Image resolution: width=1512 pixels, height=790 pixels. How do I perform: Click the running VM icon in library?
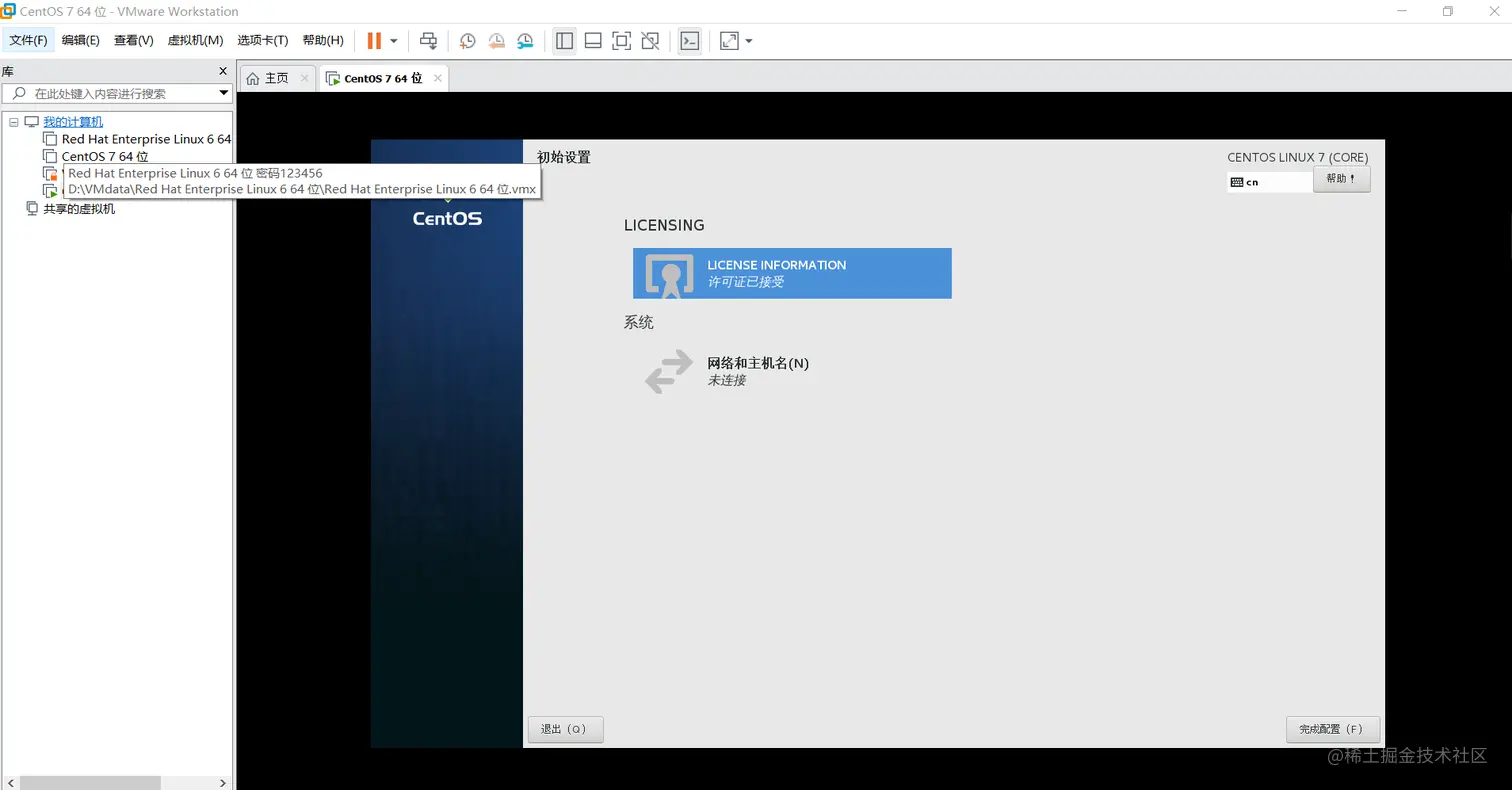pos(50,190)
